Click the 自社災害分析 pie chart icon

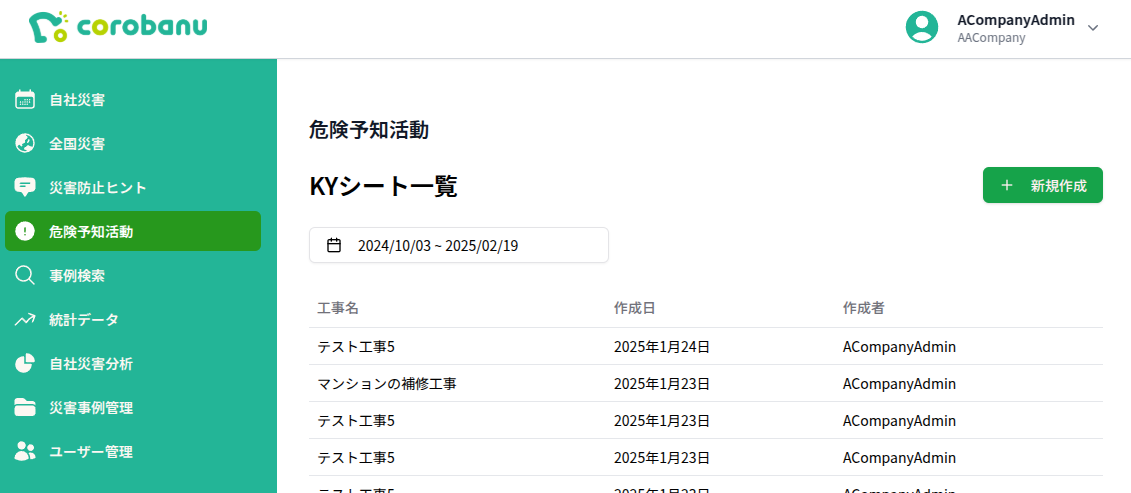(x=25, y=364)
